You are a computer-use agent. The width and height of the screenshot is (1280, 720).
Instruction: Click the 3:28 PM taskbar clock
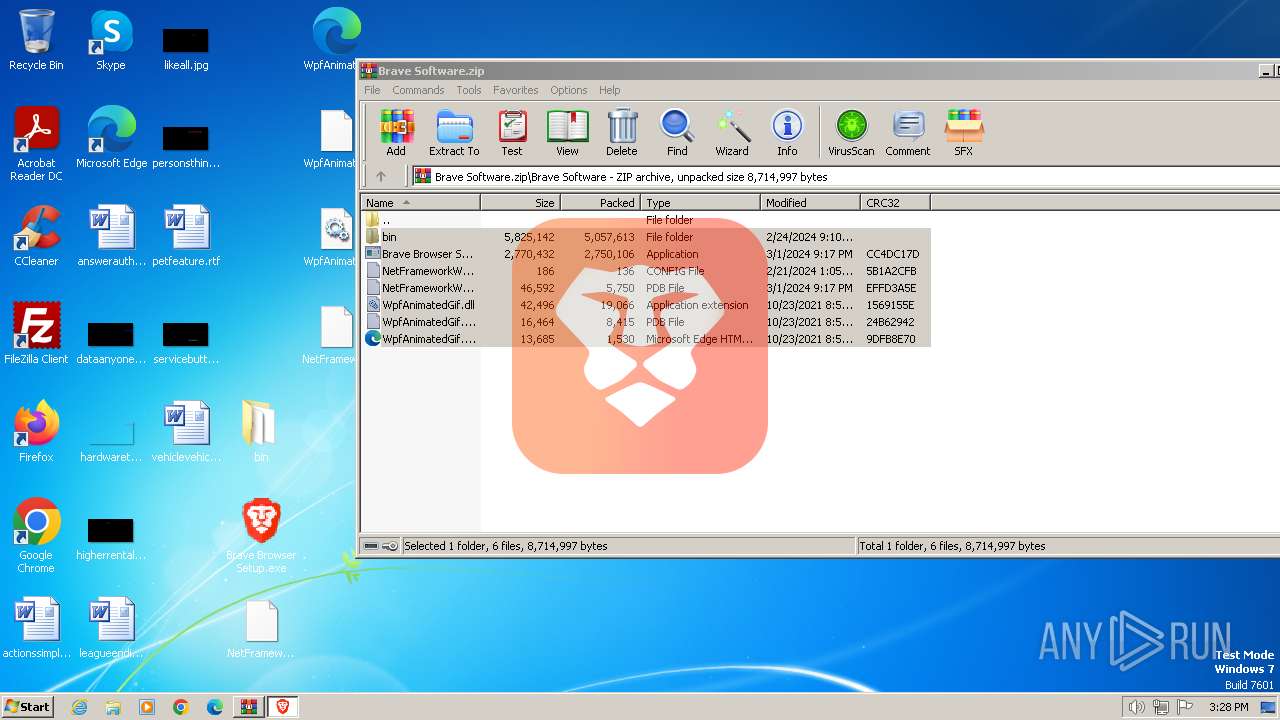[1228, 707]
